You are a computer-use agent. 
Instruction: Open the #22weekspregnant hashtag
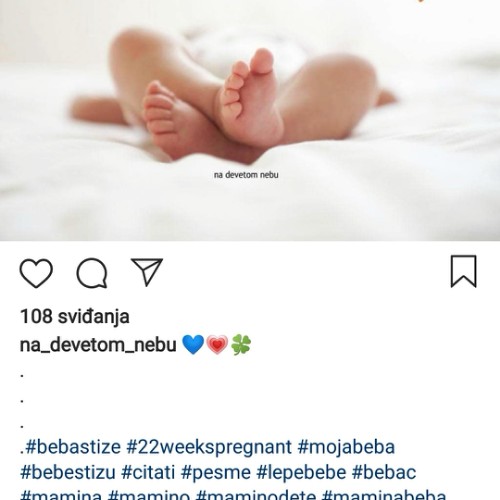pyautogui.click(x=209, y=447)
